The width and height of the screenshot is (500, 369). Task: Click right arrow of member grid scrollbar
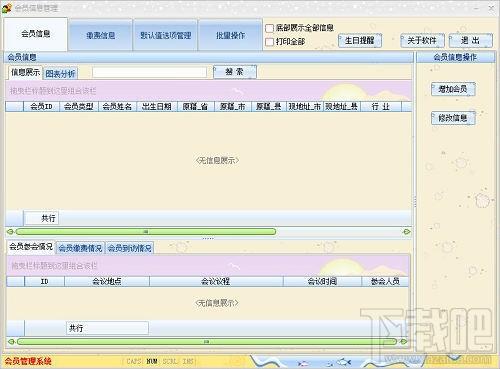point(407,232)
